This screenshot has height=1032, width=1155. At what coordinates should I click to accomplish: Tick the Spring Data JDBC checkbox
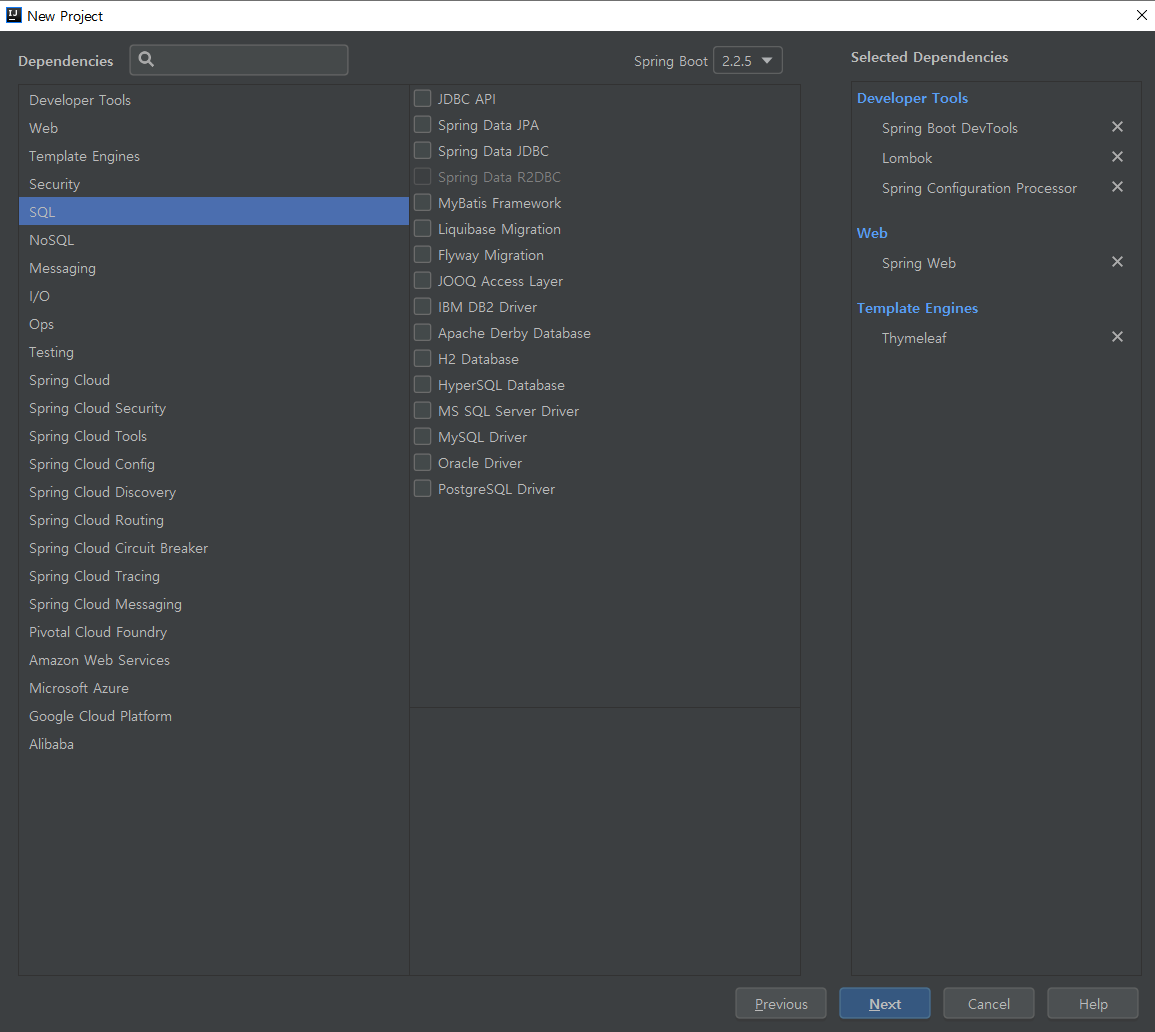pyautogui.click(x=422, y=150)
